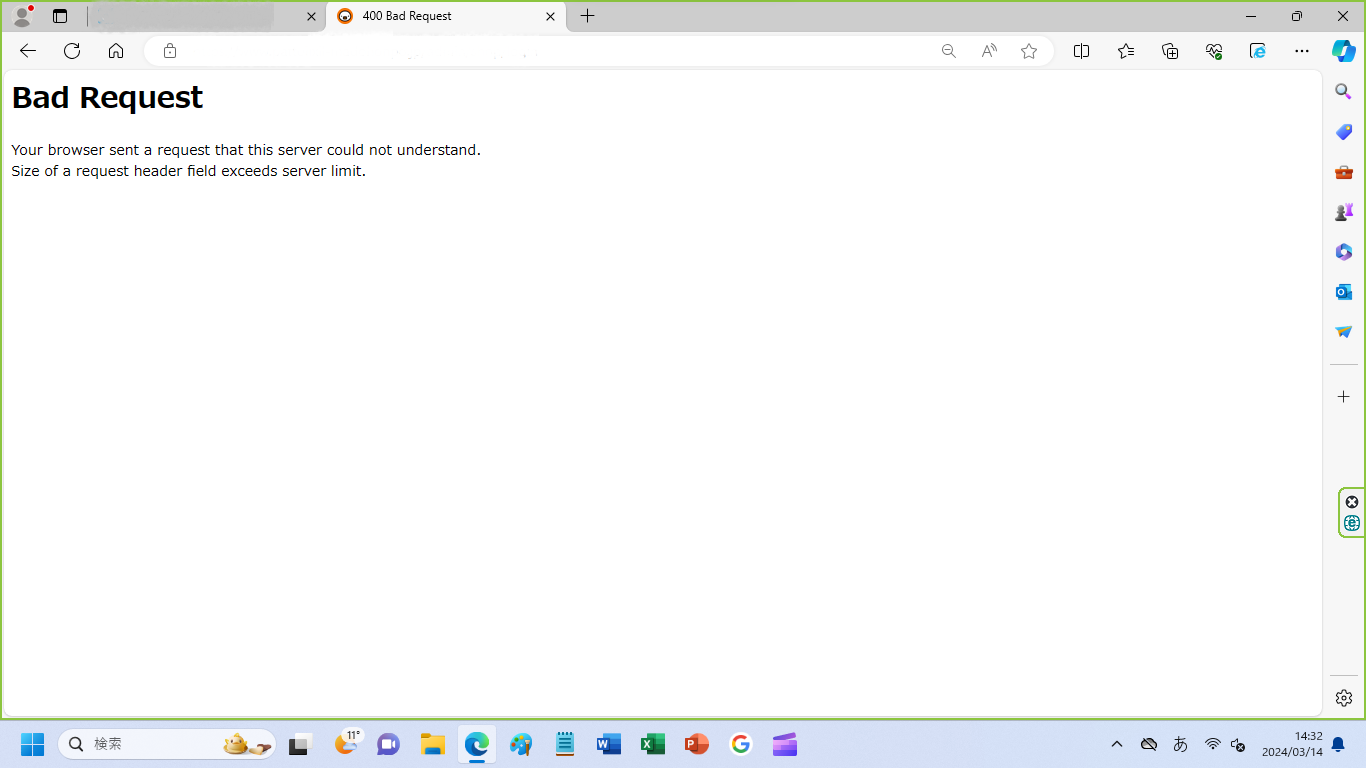Open Browser essentials heart icon

(x=1214, y=51)
